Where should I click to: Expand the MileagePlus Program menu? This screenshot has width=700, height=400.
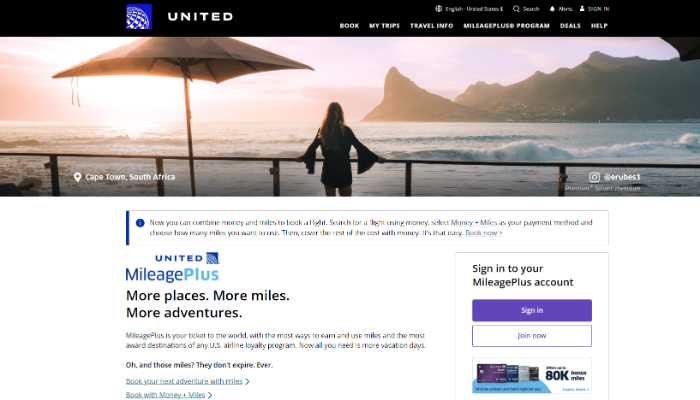(x=506, y=26)
